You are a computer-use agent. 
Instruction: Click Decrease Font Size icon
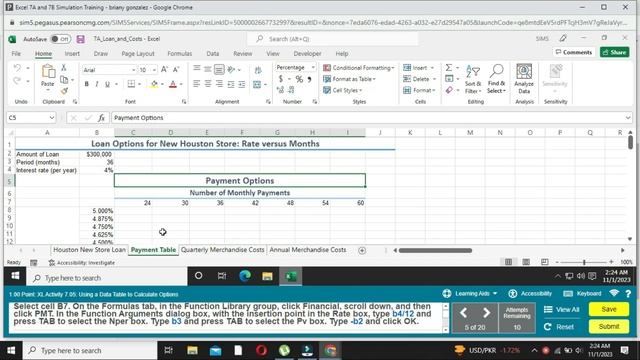pyautogui.click(x=176, y=70)
